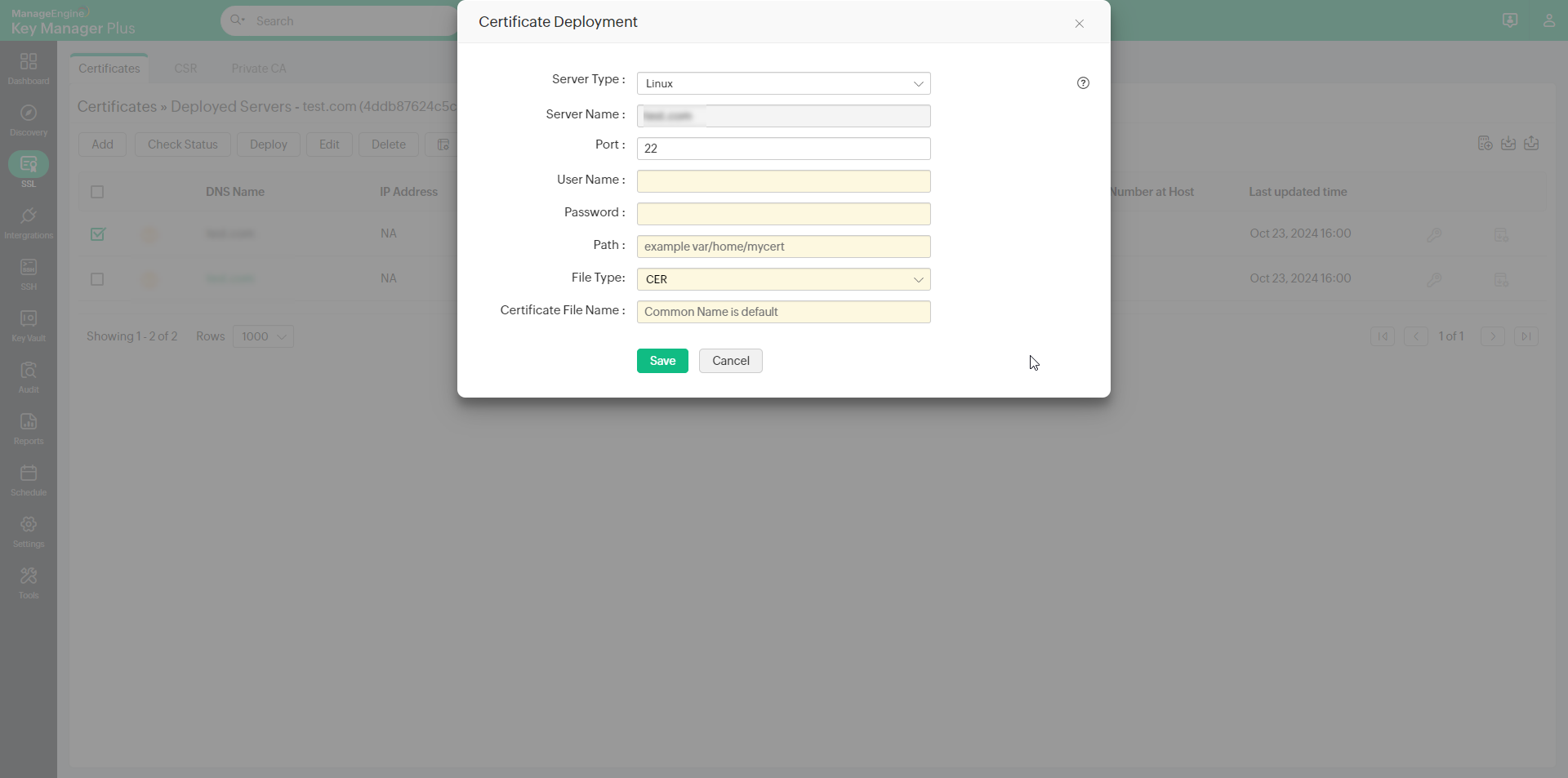Go to the next page of results
The image size is (1568, 778).
tap(1493, 336)
